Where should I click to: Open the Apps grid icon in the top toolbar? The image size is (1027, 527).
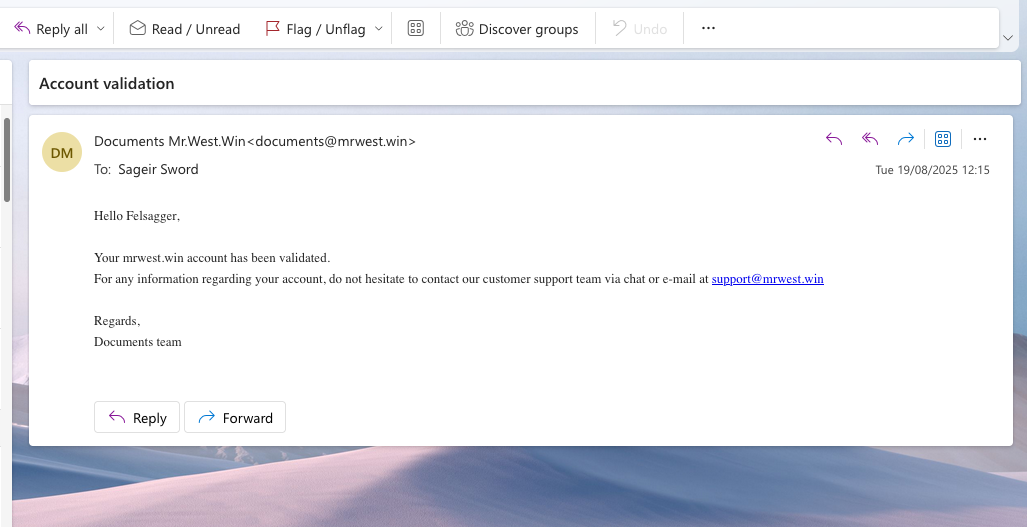point(416,29)
